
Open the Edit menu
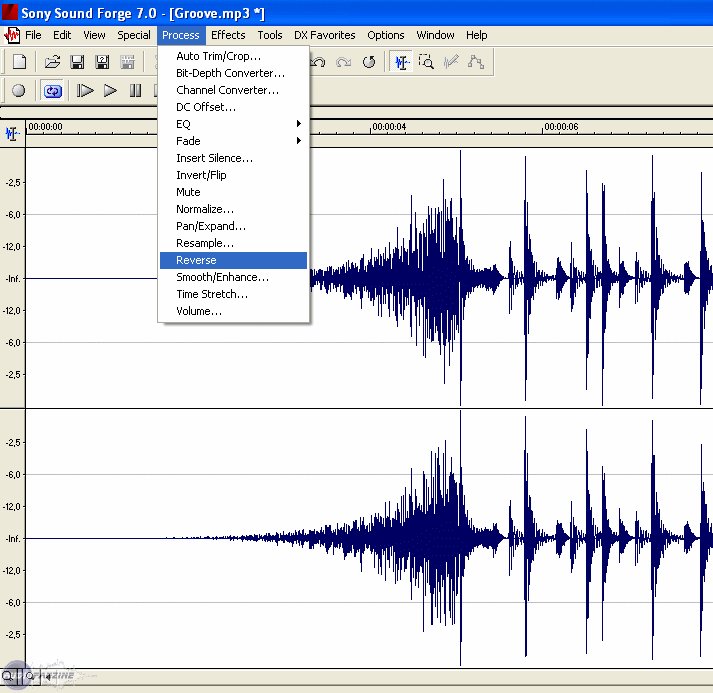(62, 35)
